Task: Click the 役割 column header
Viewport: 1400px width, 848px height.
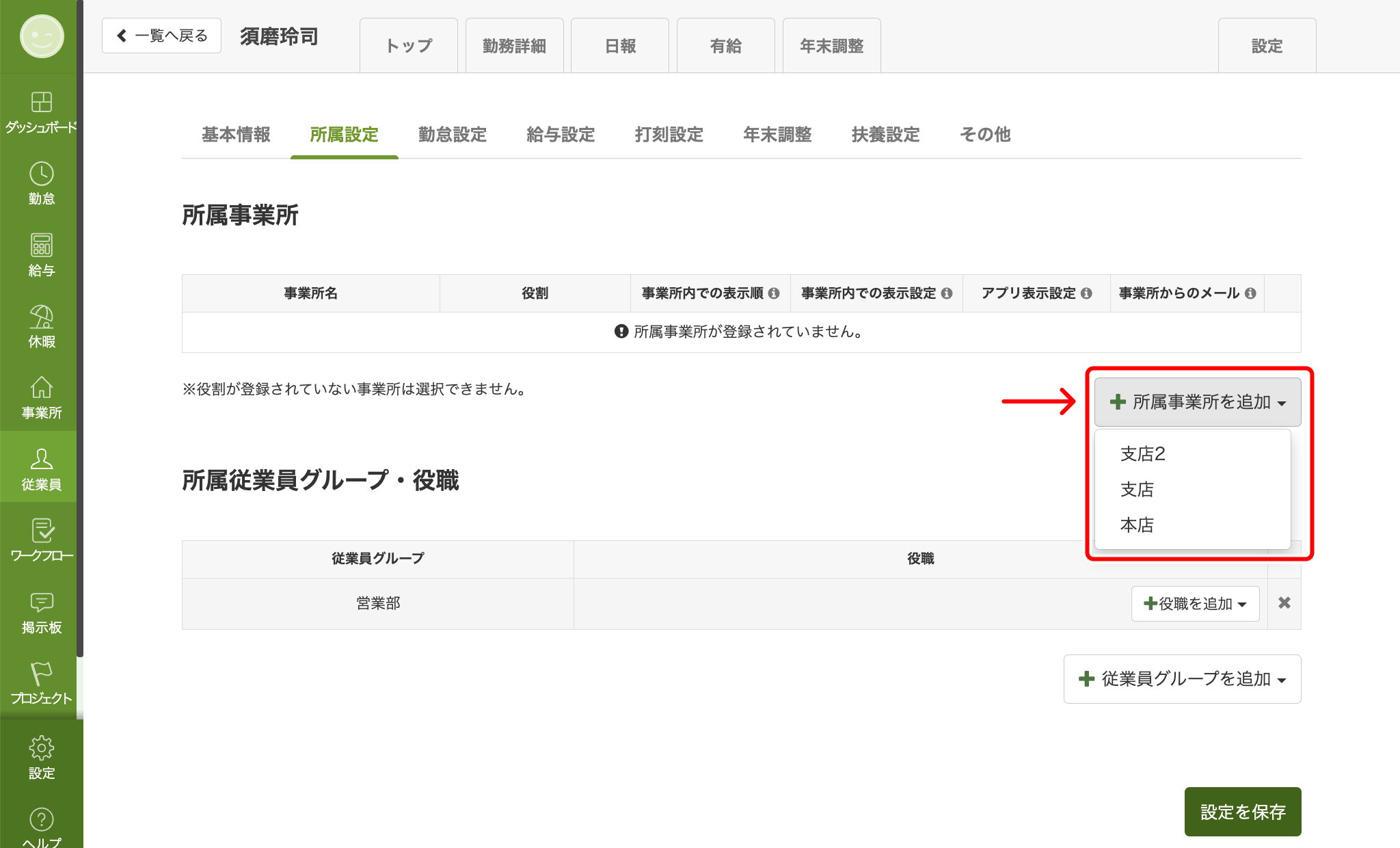Action: (x=535, y=293)
